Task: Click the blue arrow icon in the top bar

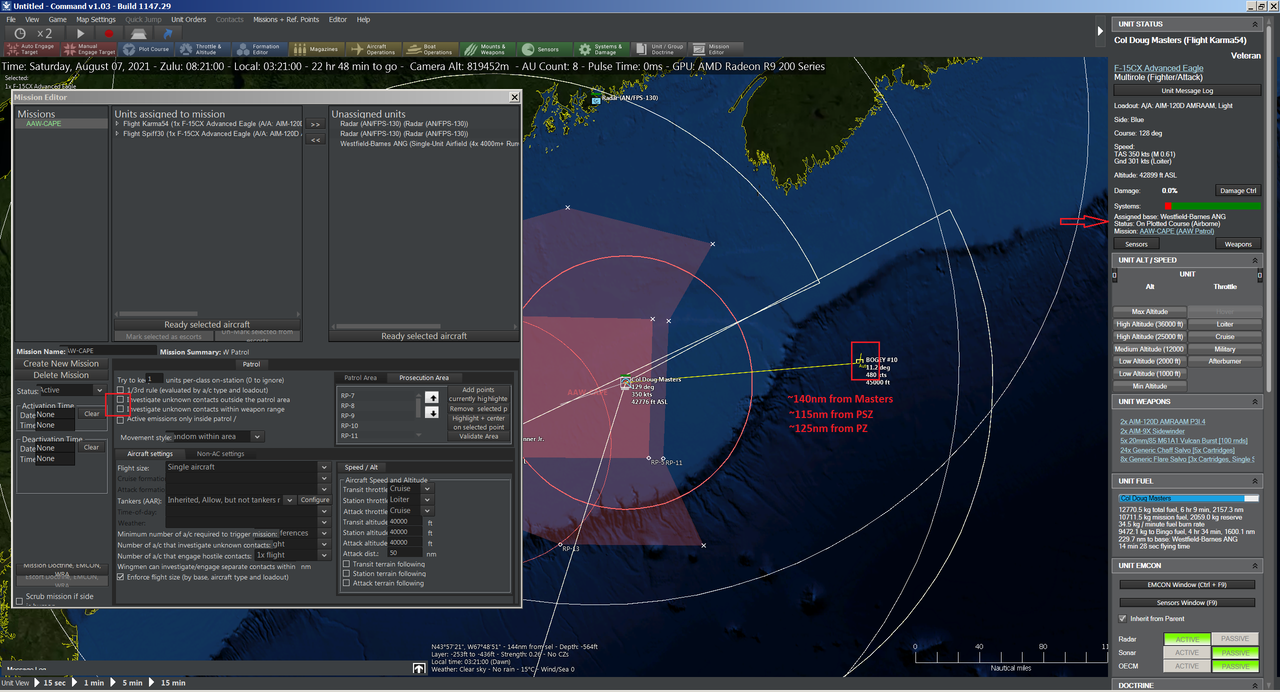Action: [167, 33]
